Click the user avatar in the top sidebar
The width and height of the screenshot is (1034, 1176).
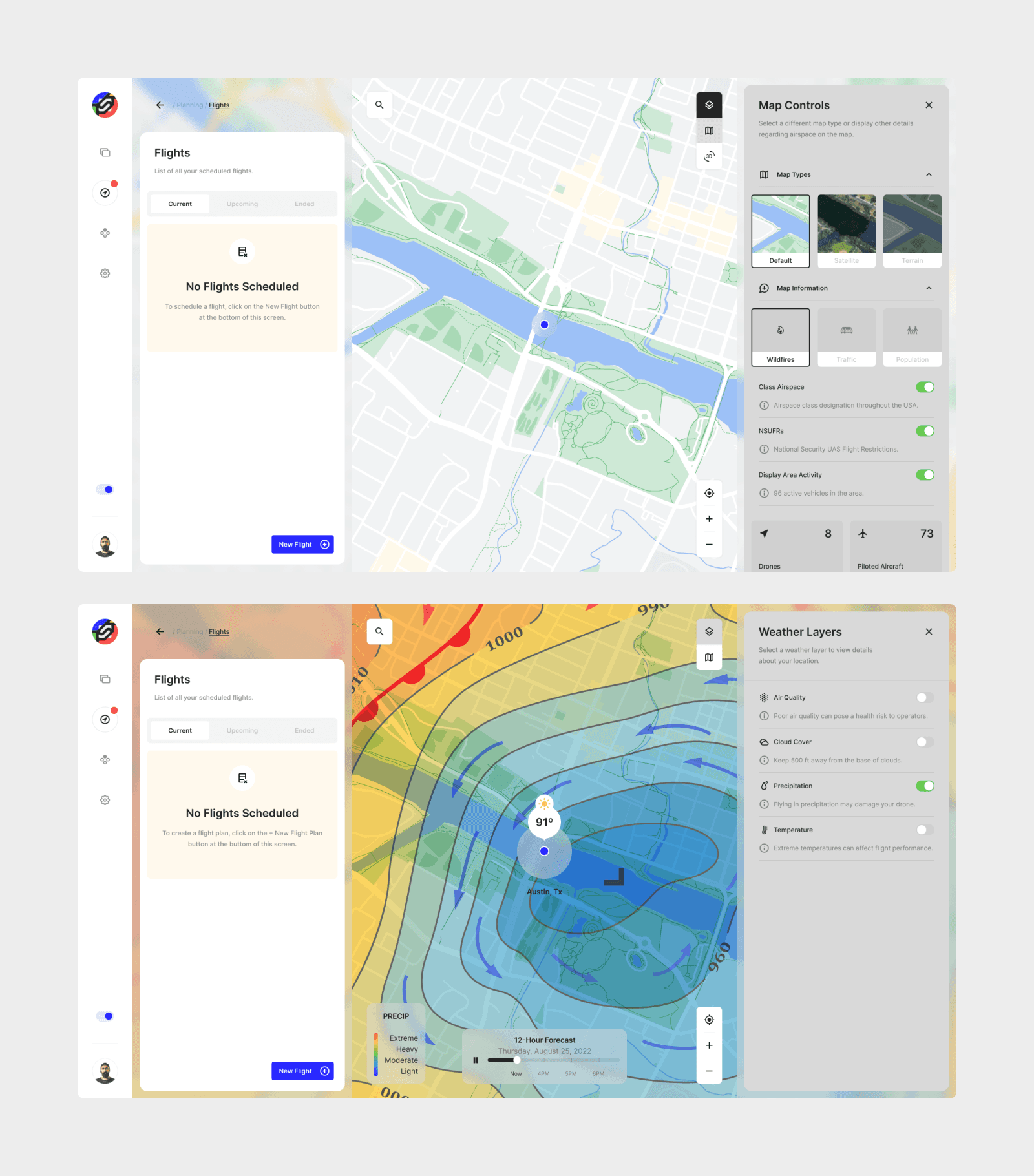[105, 545]
